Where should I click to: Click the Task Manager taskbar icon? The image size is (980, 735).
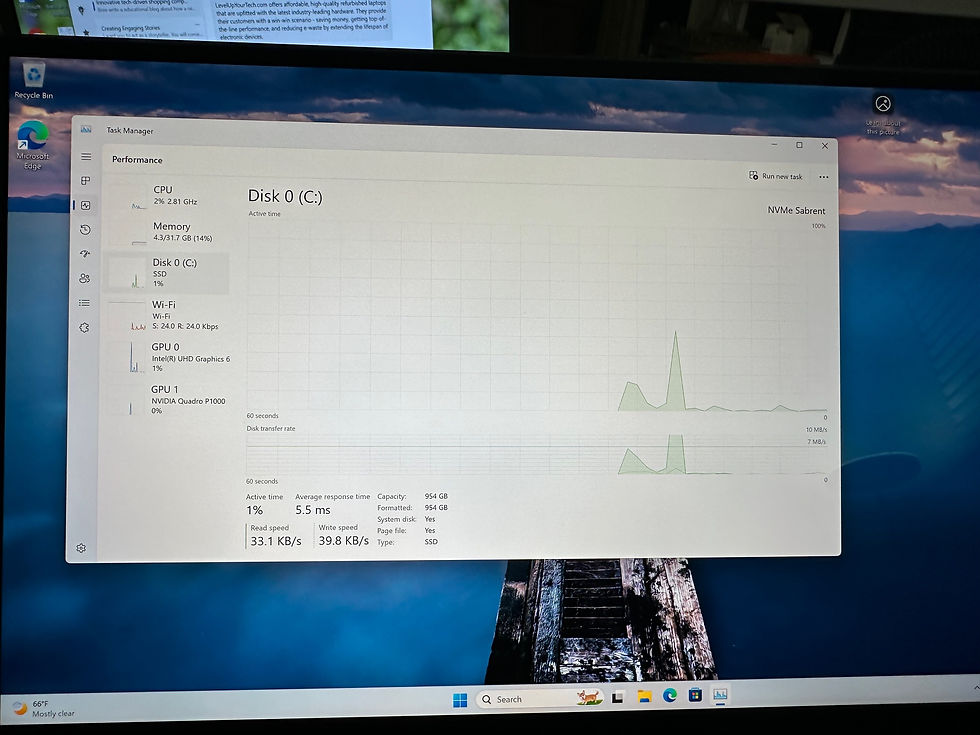click(x=720, y=694)
